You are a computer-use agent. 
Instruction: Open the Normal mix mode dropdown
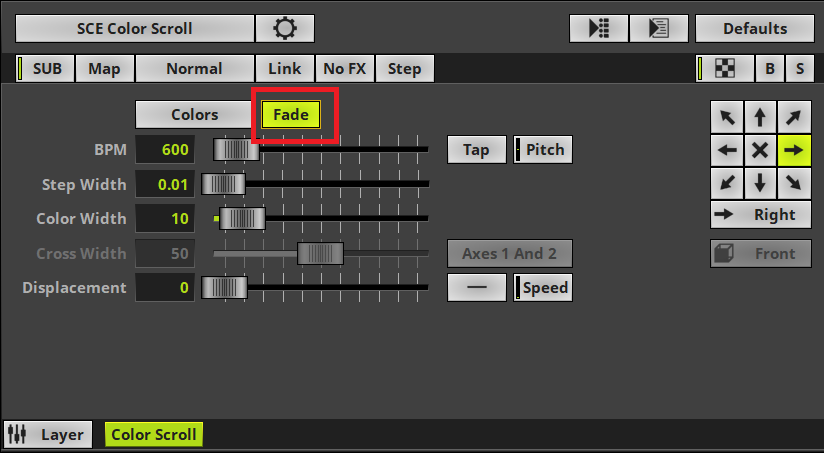point(194,69)
